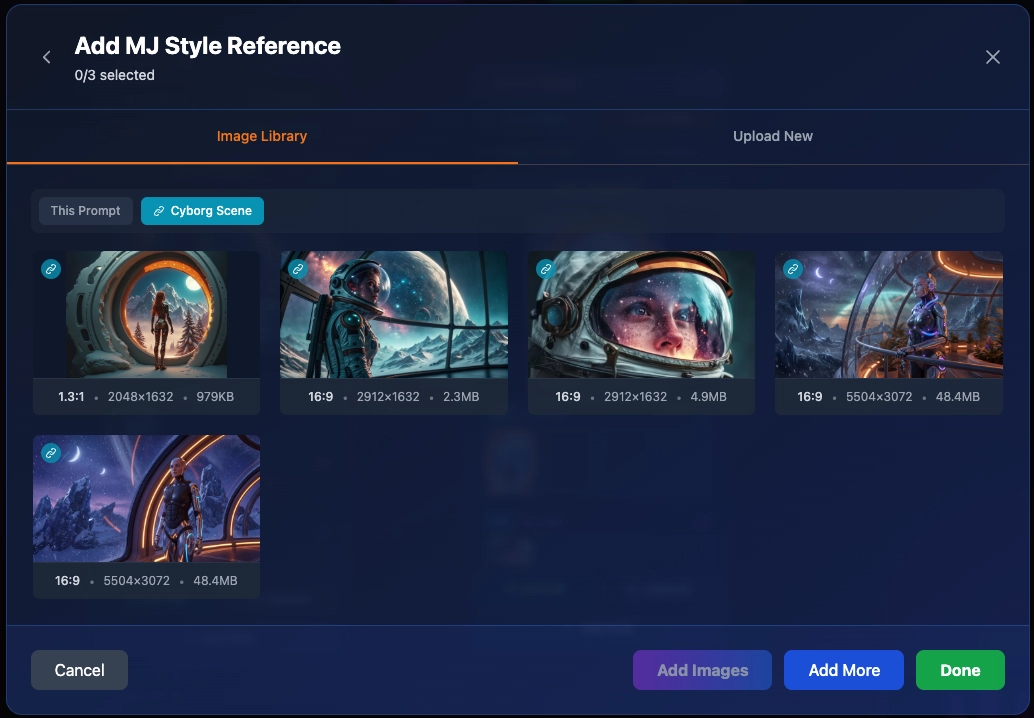The height and width of the screenshot is (718, 1034).
Task: Click the link badge on the bottom robot thumbnail
Action: click(51, 453)
